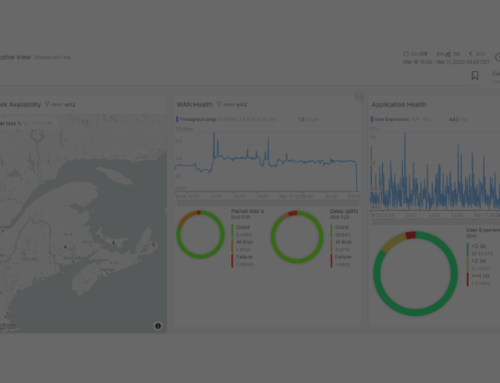Select Failure in Delay (p95) legend
The height and width of the screenshot is (383, 500).
(x=343, y=257)
